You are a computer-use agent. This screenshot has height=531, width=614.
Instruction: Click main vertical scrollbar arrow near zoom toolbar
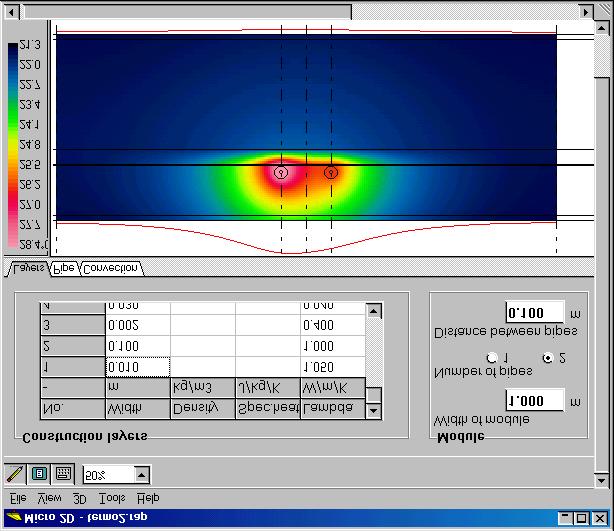[x=601, y=479]
